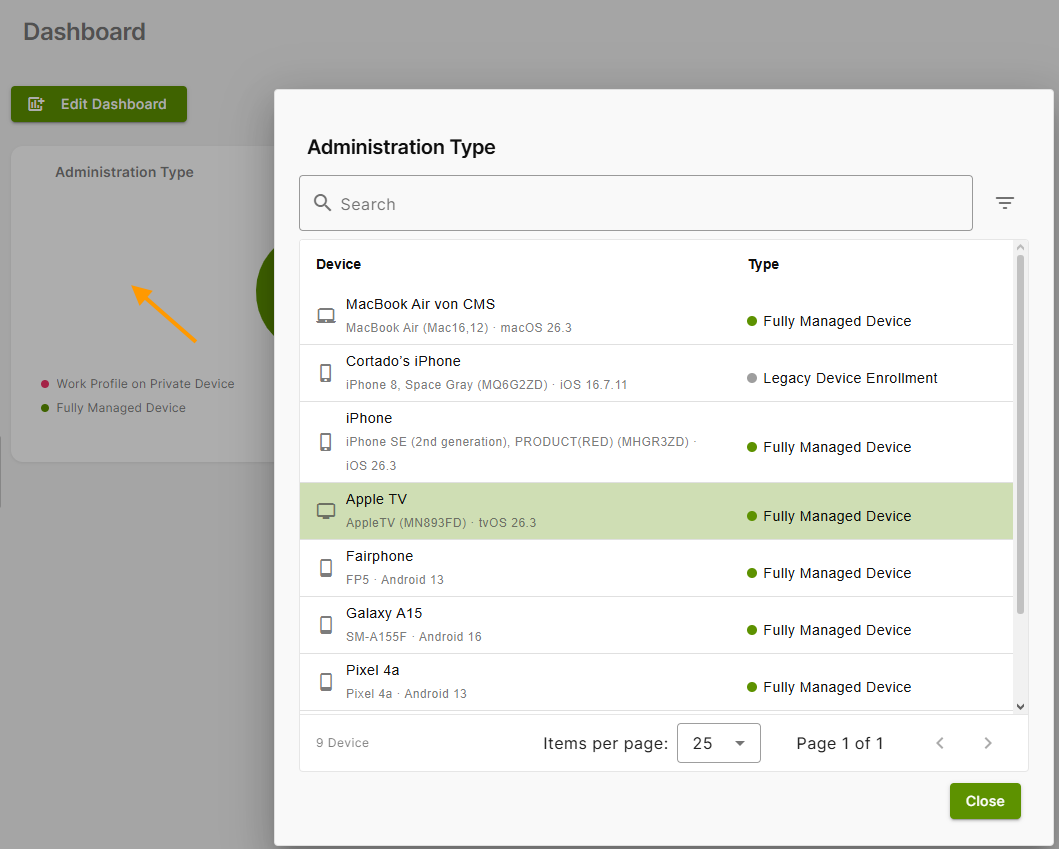Image resolution: width=1059 pixels, height=849 pixels.
Task: Click the grey status dot for Cortado's iPhone
Action: [x=752, y=378]
